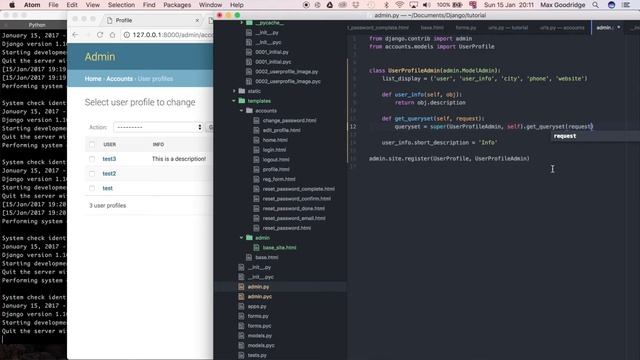Open the Google Drive menu bar icon
Screen dimensions: 640x360
pyautogui.click(x=329, y=5)
